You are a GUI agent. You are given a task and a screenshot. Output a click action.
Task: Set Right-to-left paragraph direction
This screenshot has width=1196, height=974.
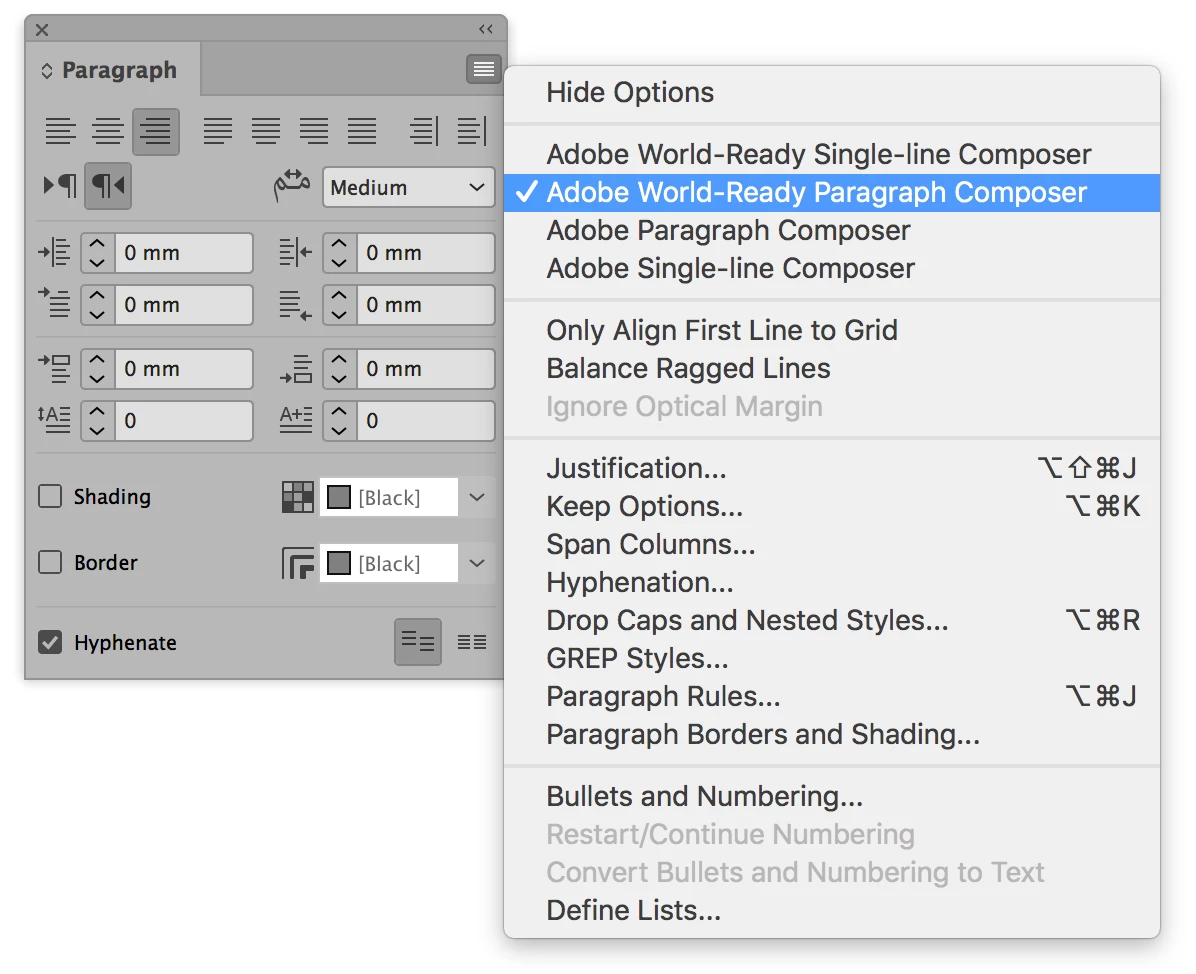pos(108,185)
